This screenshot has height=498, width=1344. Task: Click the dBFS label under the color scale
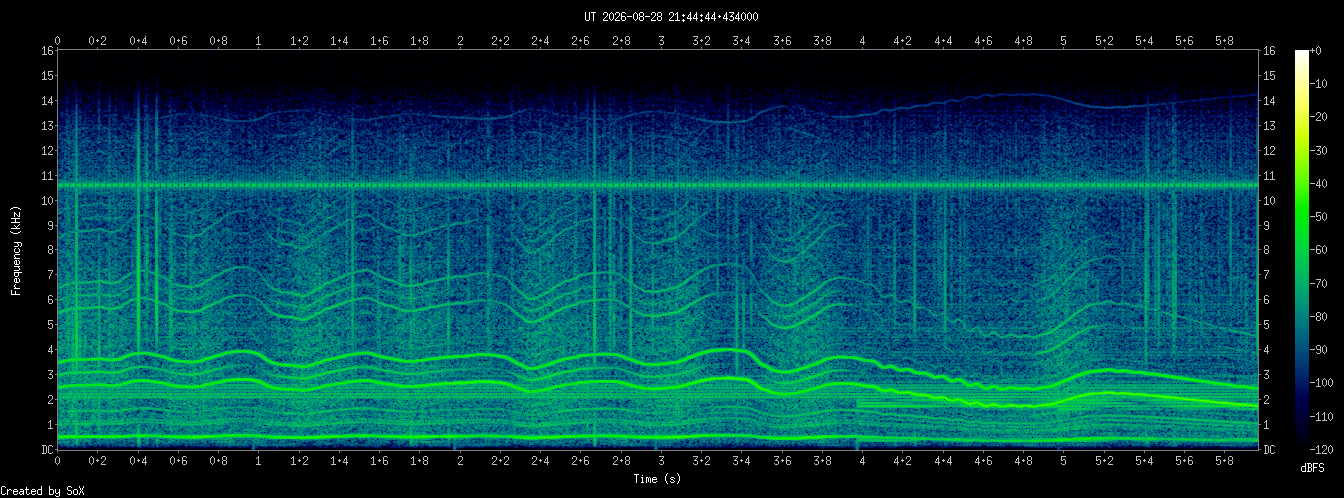click(1312, 468)
